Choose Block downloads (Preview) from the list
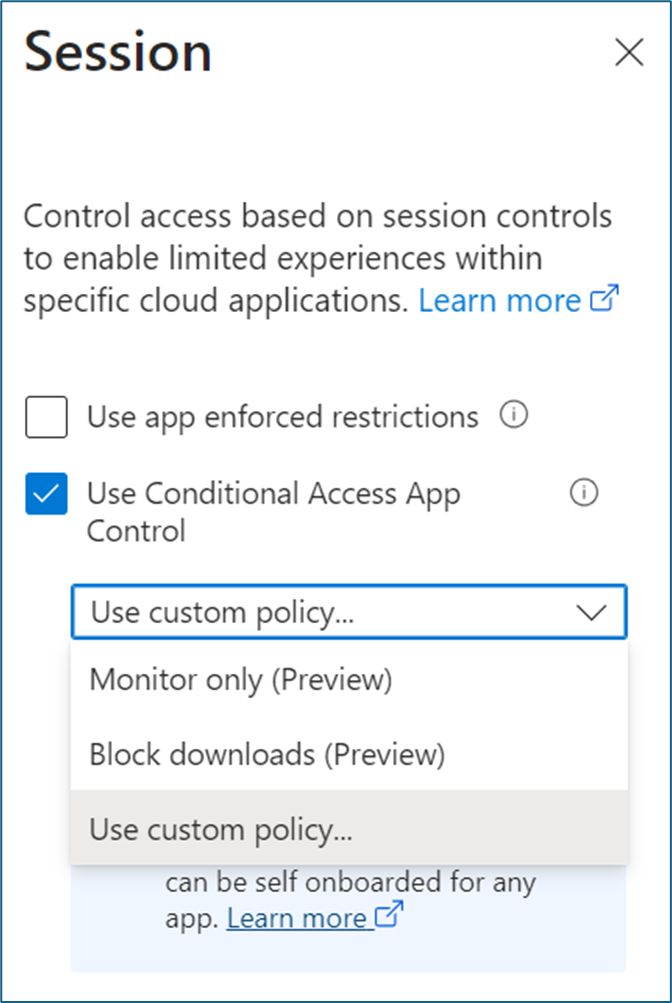Screen dimensions: 672x1003 pyautogui.click(x=267, y=754)
